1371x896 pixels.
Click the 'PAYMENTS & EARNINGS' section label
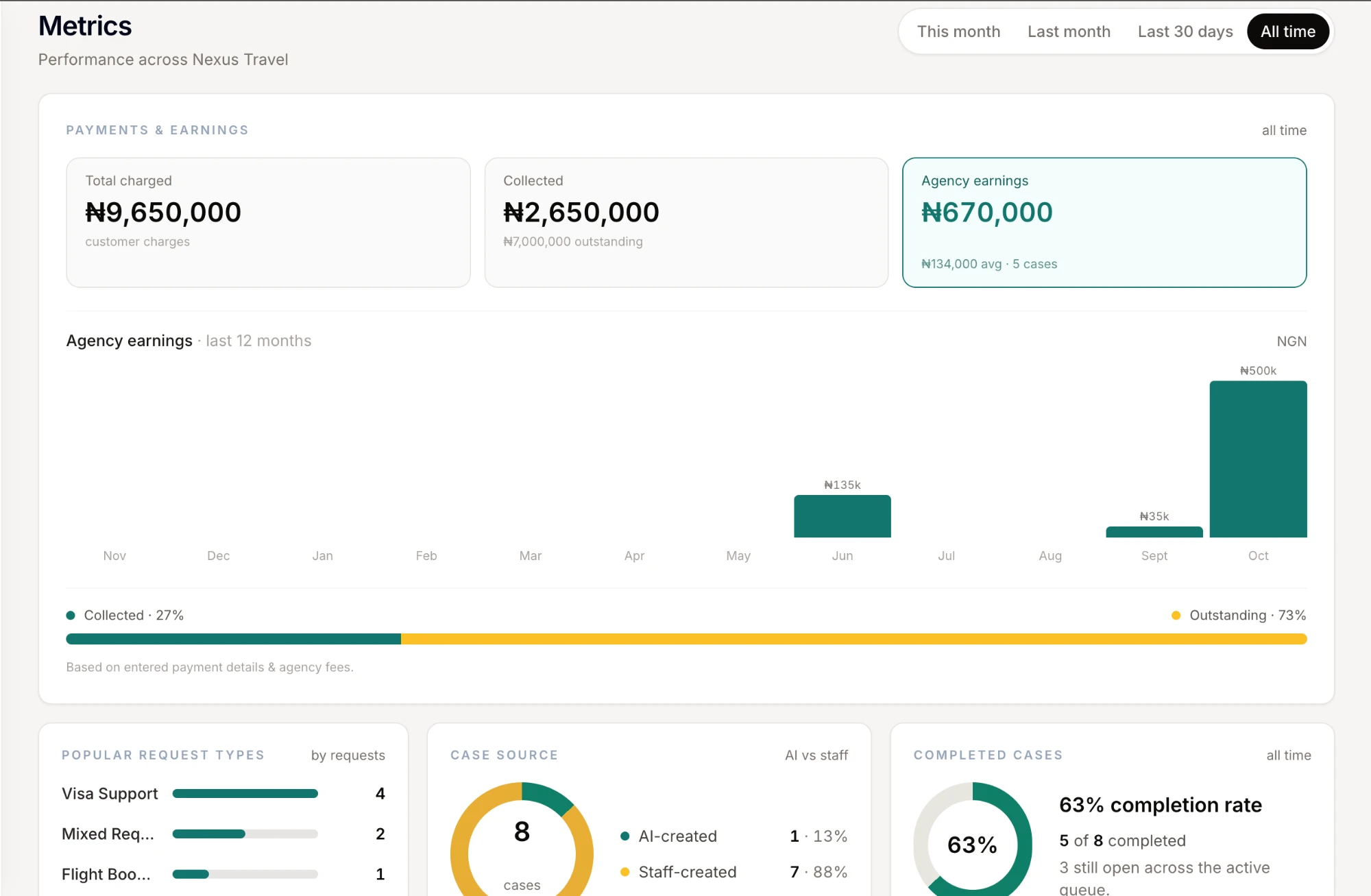point(158,130)
